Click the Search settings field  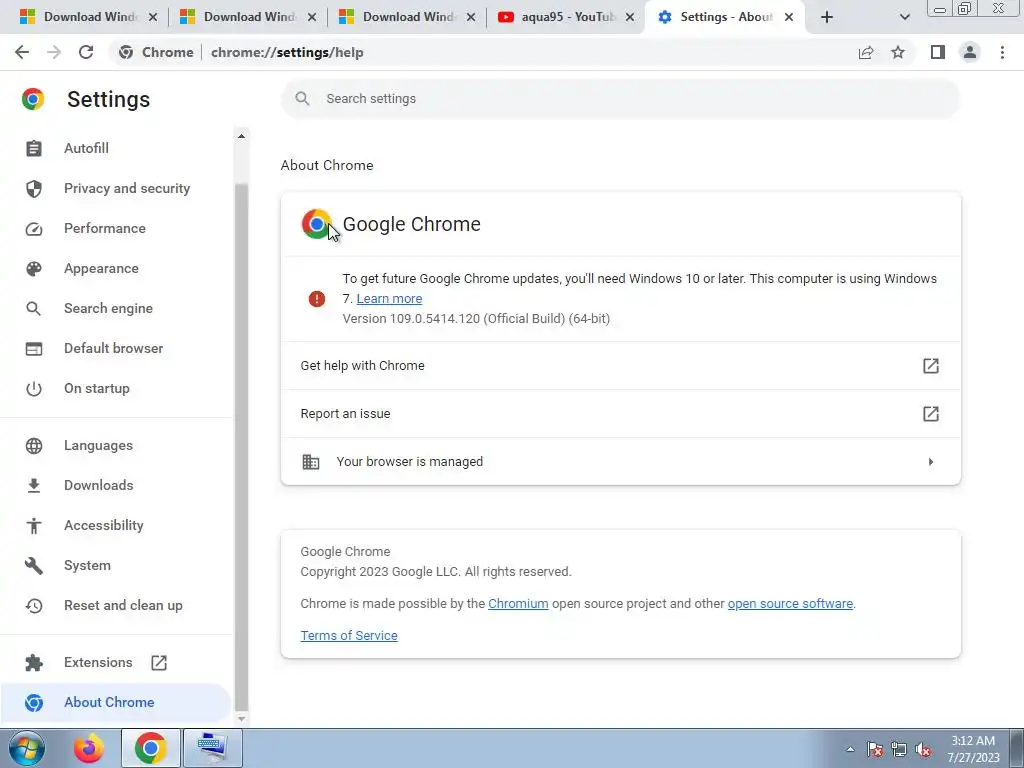tap(620, 99)
